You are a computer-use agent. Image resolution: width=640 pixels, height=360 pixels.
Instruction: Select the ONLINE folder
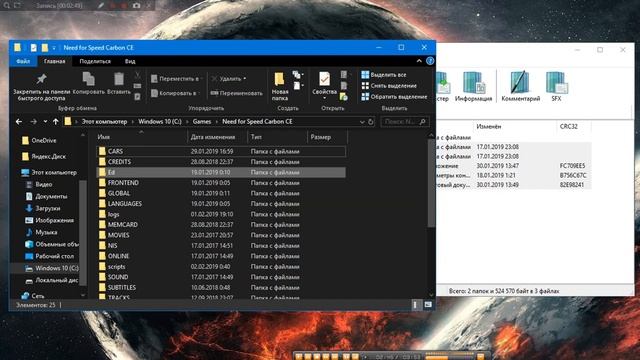pos(221,256)
